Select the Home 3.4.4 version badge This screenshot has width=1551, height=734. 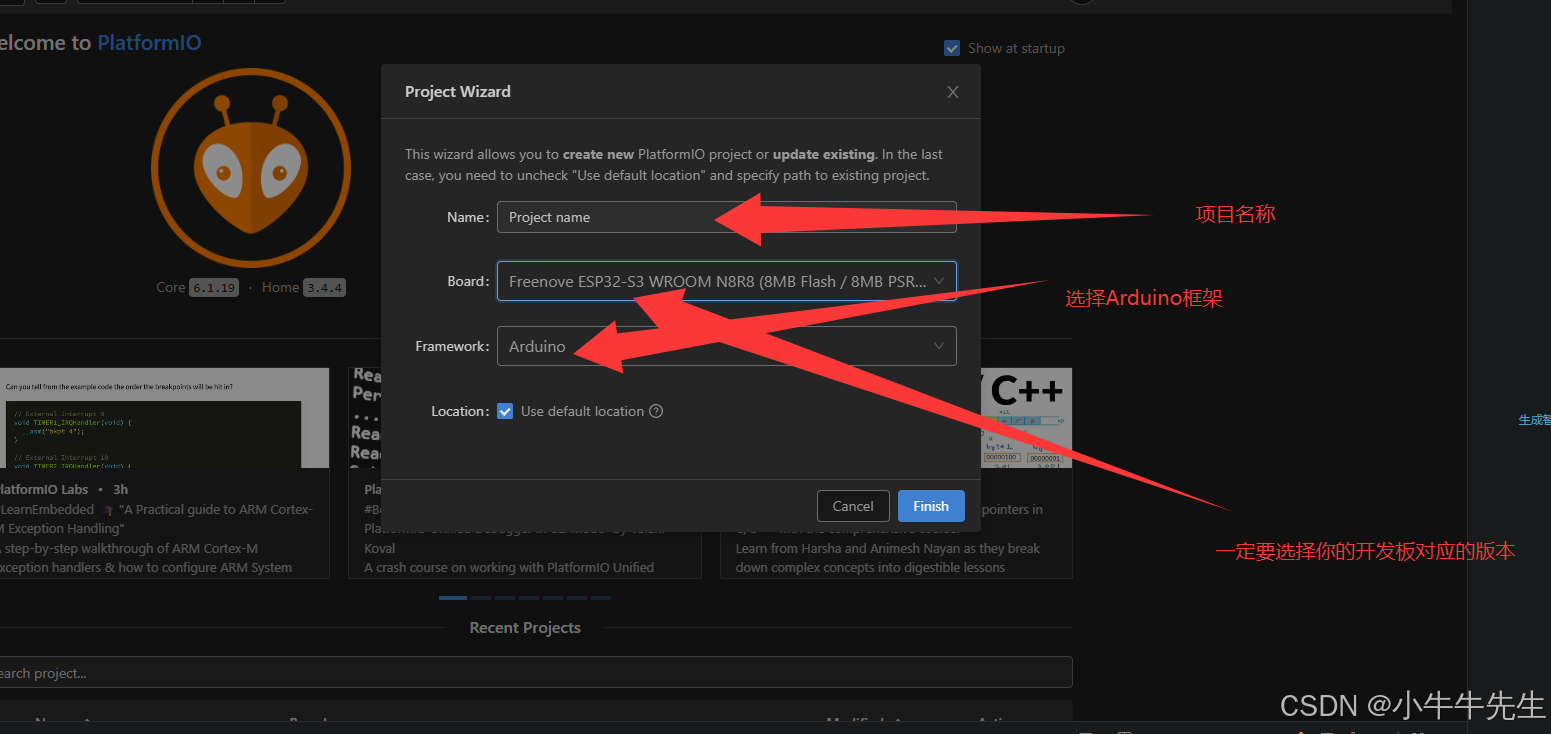[x=324, y=288]
